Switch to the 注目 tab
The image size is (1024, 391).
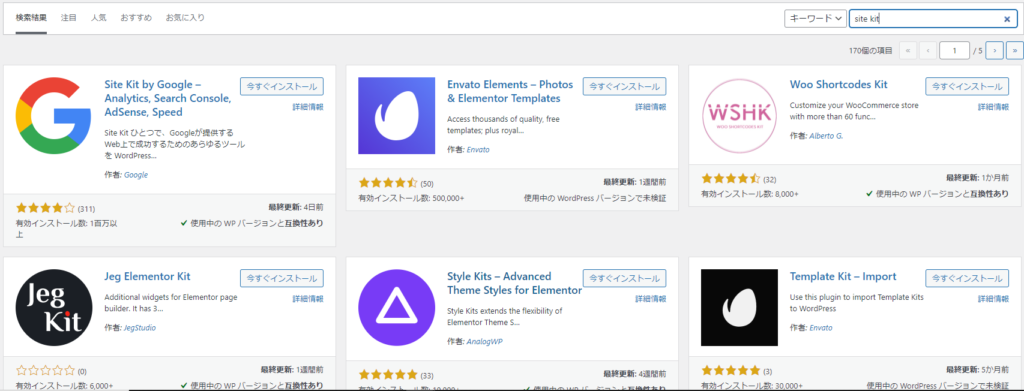(69, 18)
